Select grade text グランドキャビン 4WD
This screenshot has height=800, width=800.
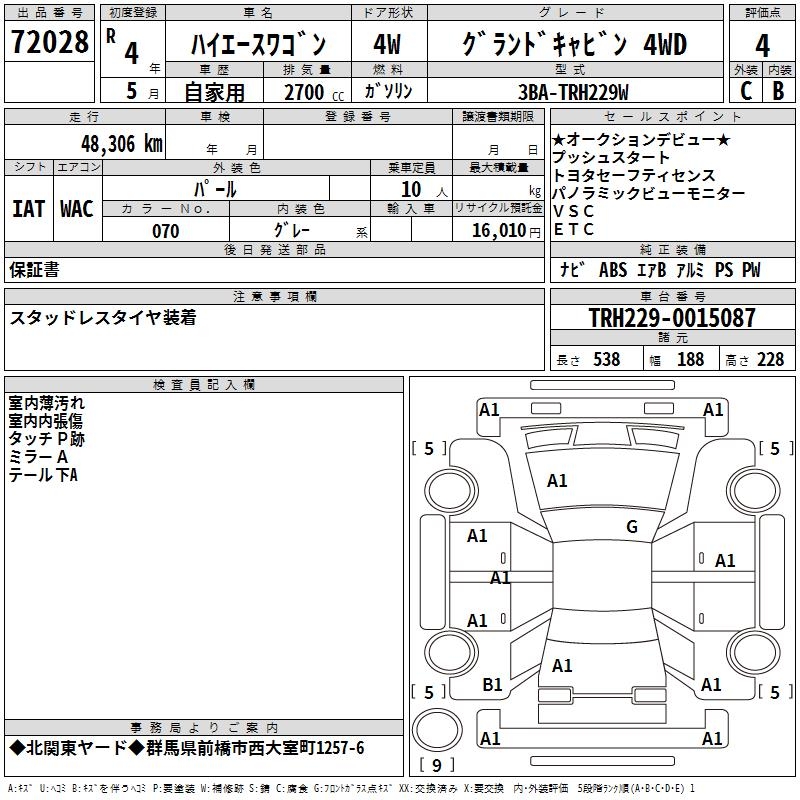point(574,44)
